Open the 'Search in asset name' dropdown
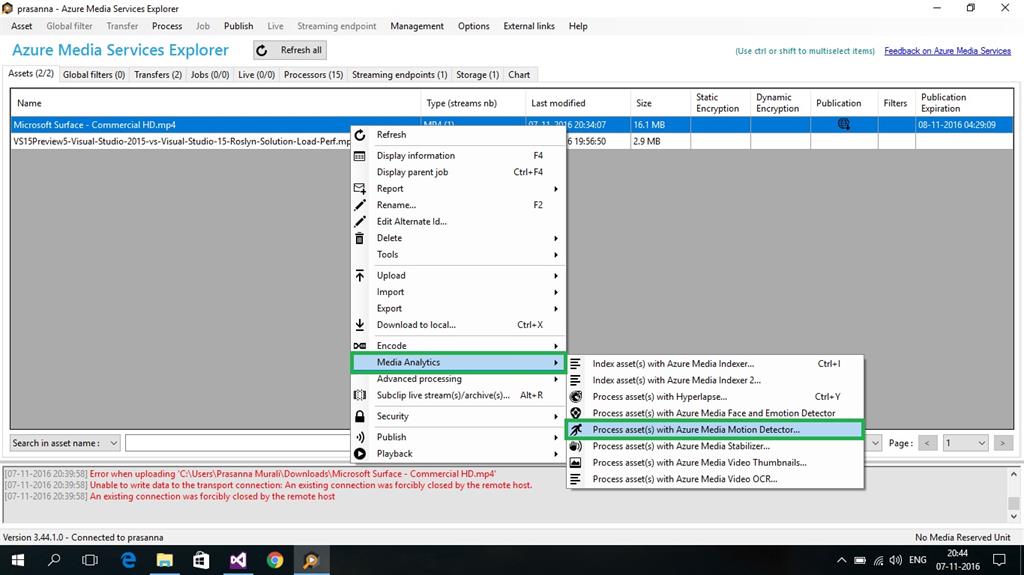 pyautogui.click(x=66, y=443)
